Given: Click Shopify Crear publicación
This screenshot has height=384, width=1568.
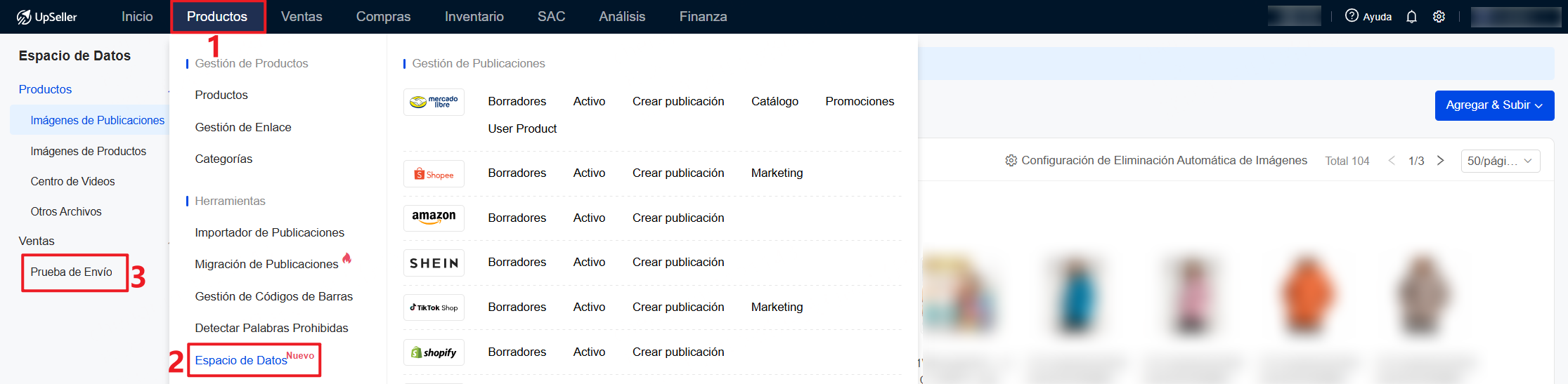Looking at the screenshot, I should tap(678, 352).
